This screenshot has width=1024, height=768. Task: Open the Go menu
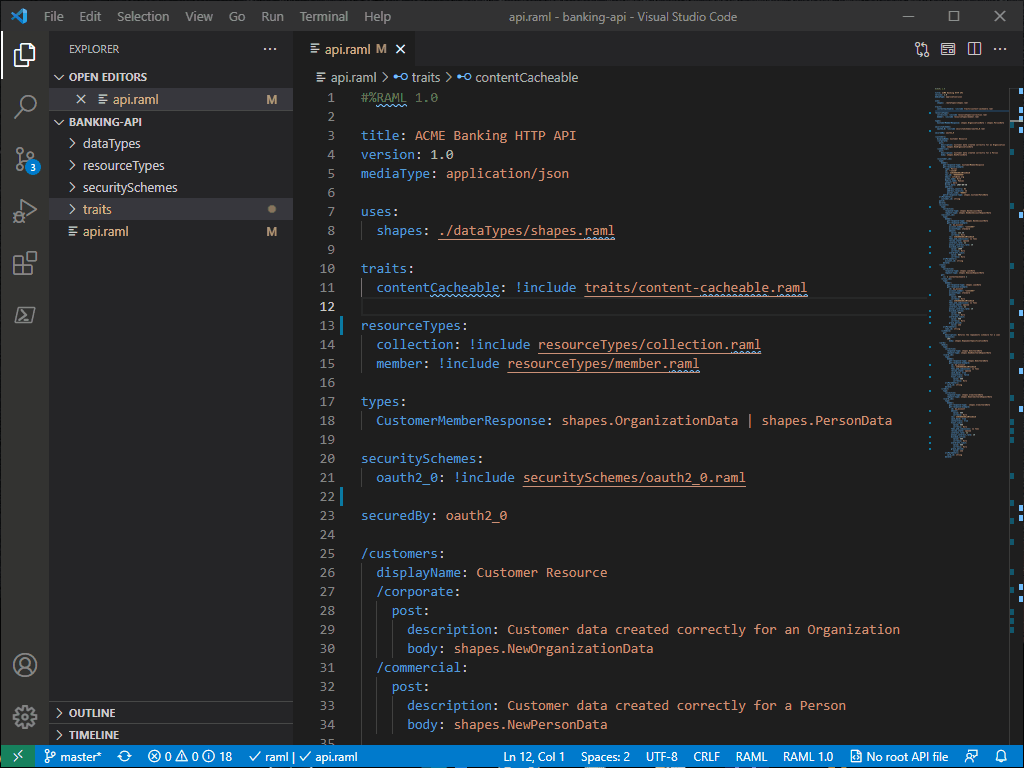237,16
